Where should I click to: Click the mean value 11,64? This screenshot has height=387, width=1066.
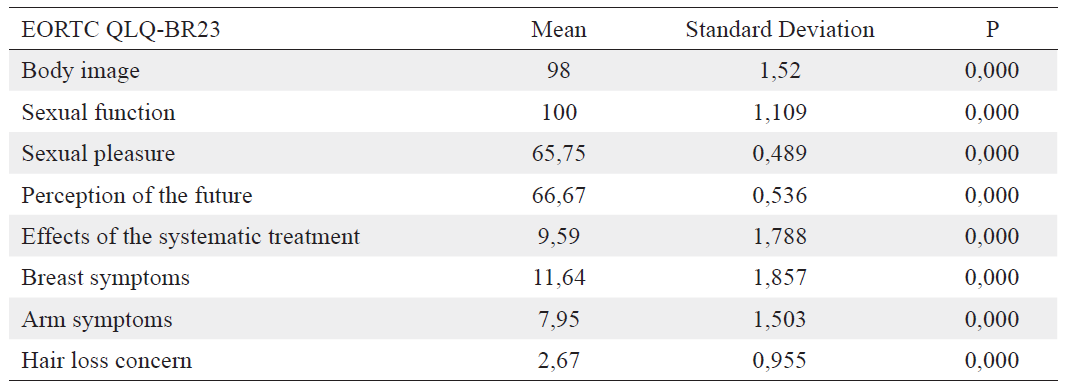pyautogui.click(x=559, y=278)
